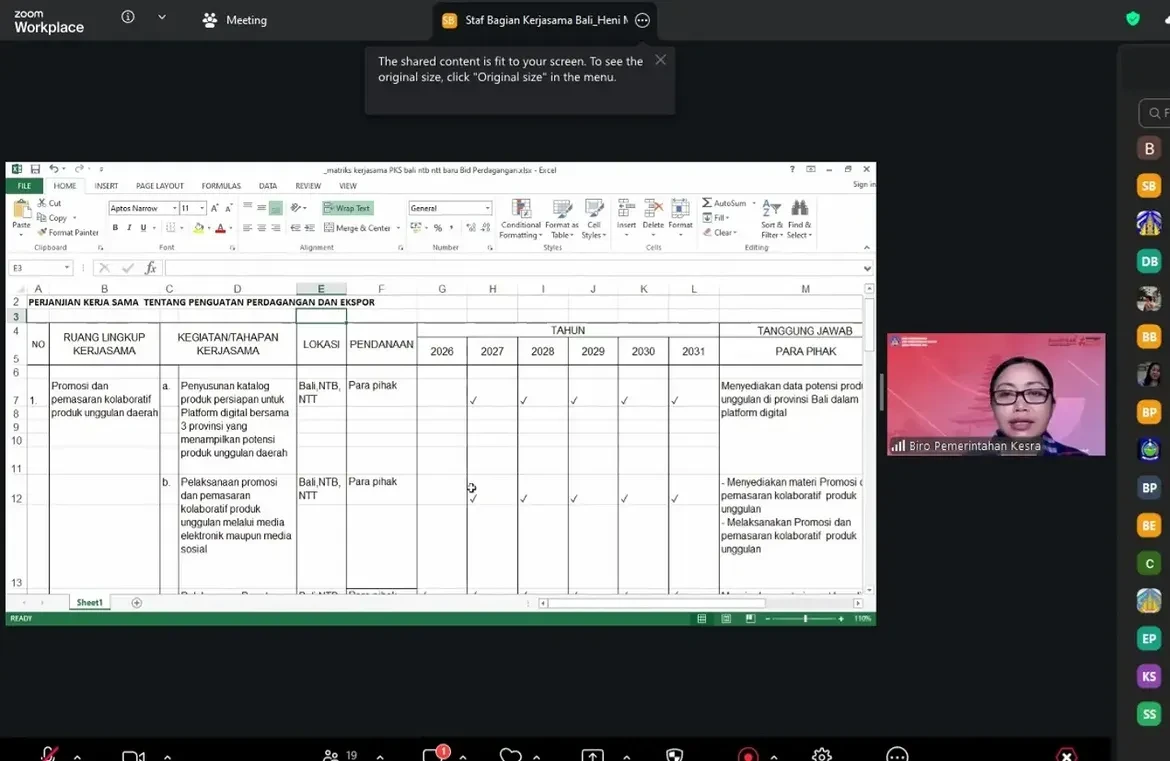Click the Delete cells icon

click(x=653, y=209)
